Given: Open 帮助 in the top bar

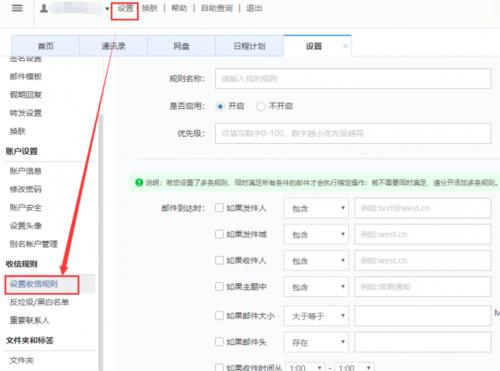Looking at the screenshot, I should coord(179,8).
